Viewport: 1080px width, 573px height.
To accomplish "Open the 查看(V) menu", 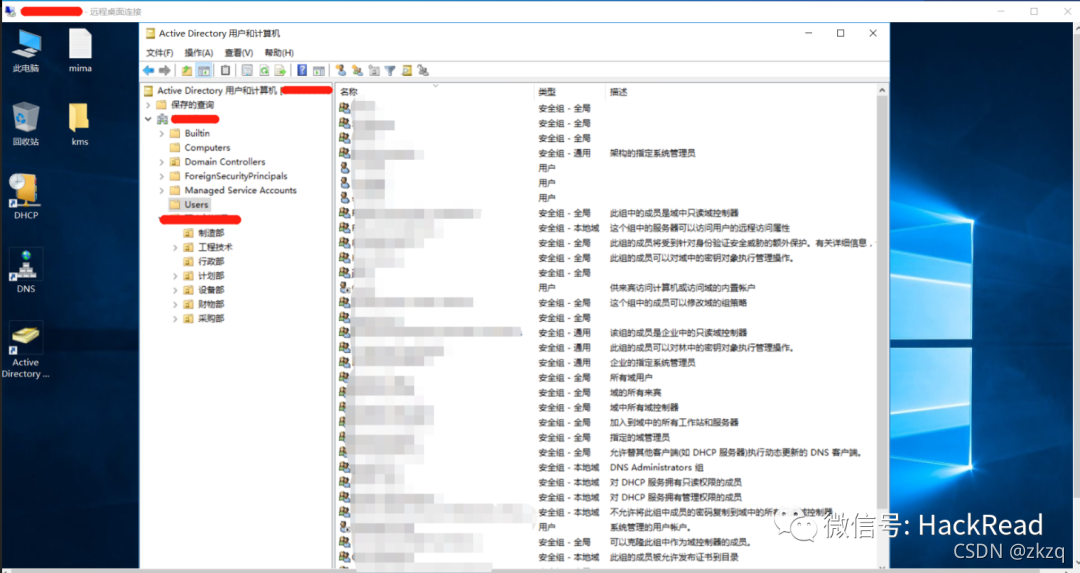I will [238, 52].
